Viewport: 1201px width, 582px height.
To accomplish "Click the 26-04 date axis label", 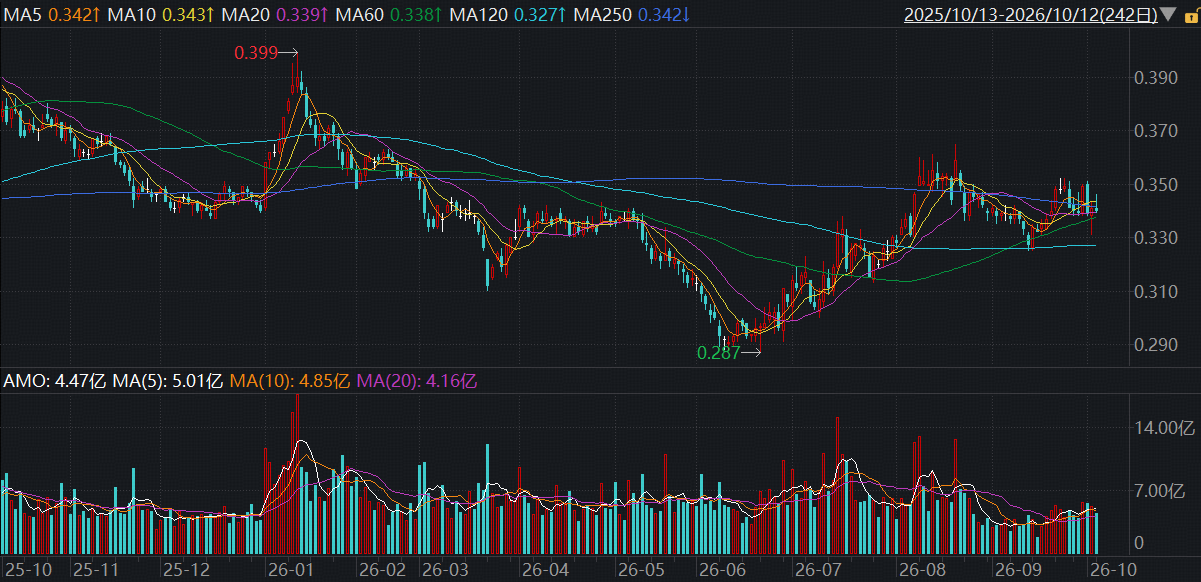I will 545,570.
